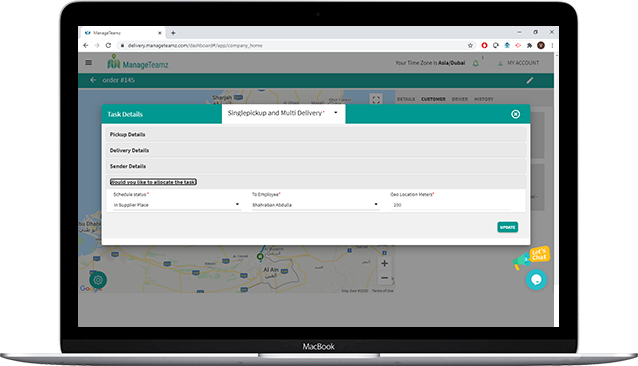
Task: Click the UPDATE button
Action: pyautogui.click(x=507, y=227)
